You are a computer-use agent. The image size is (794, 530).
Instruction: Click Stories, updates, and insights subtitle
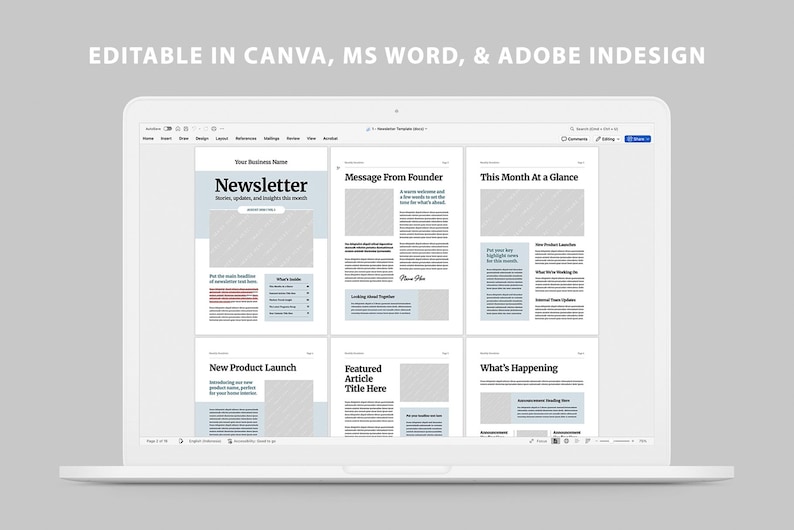[261, 198]
